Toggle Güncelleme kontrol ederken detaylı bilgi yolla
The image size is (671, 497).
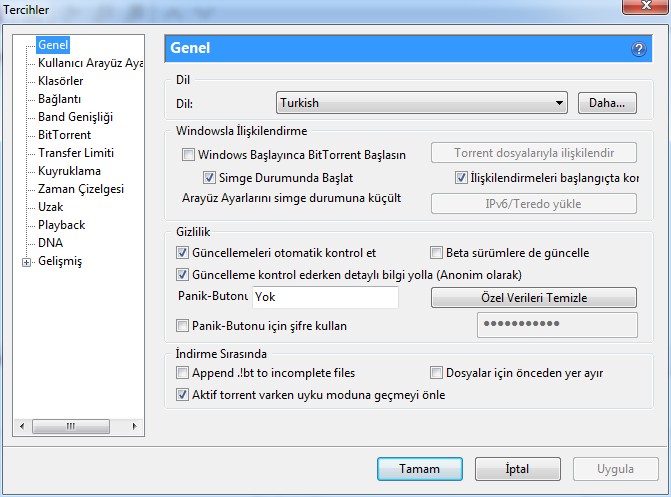click(182, 274)
